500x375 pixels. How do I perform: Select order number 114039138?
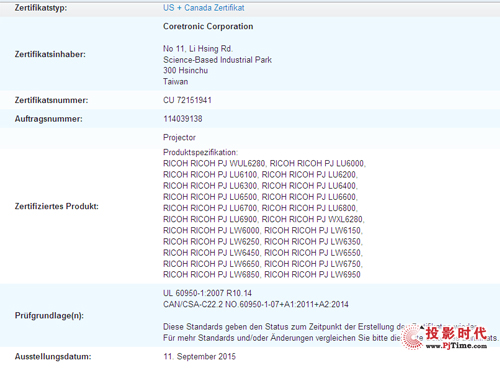[x=183, y=119]
